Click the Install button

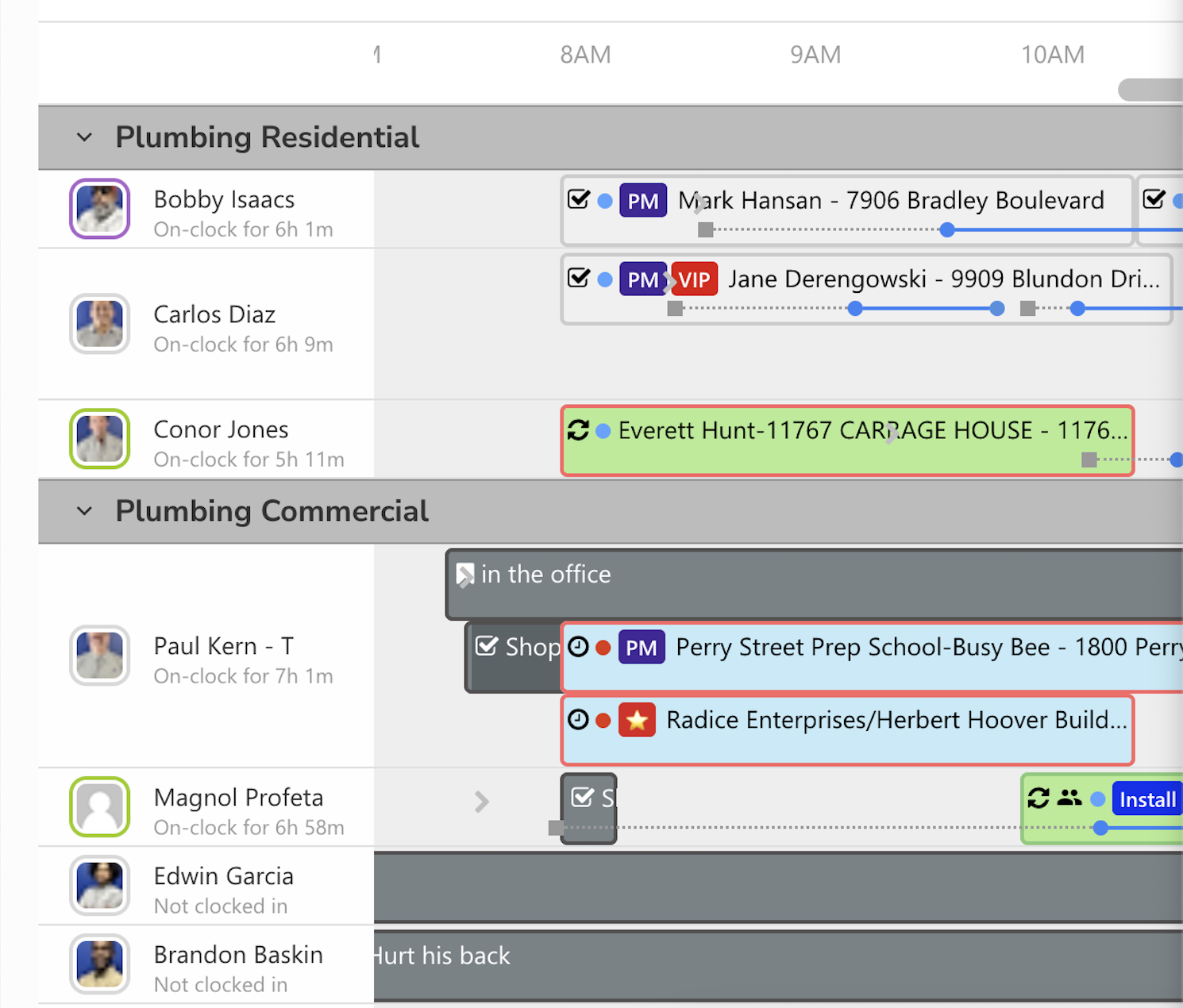1146,799
